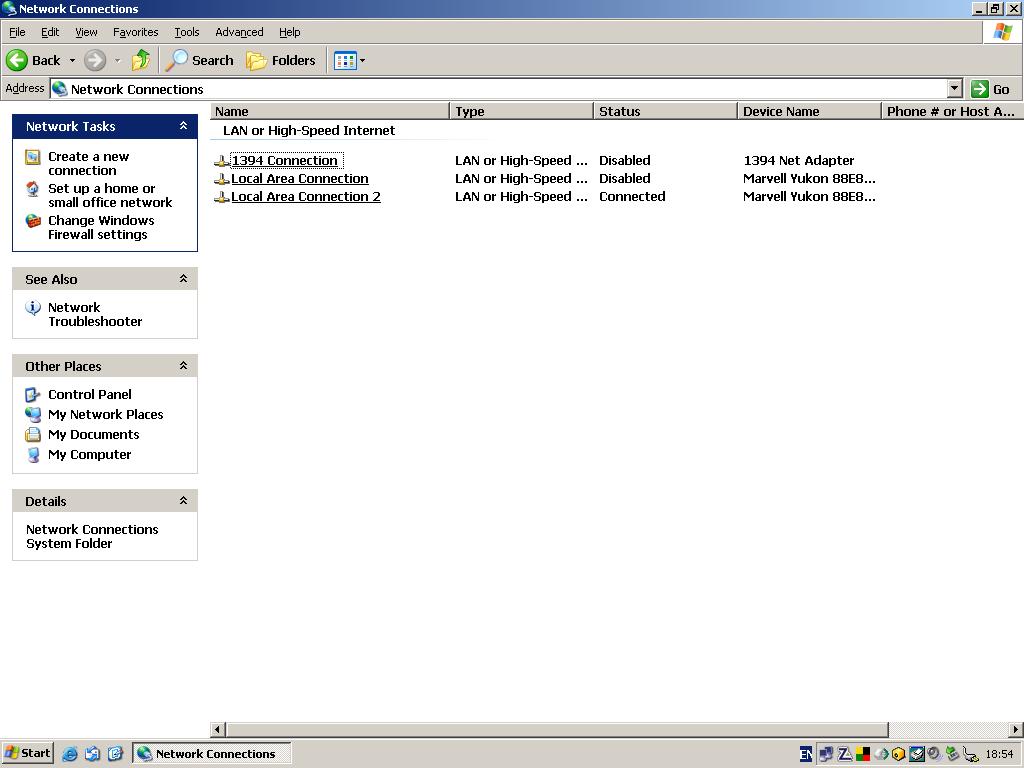The width and height of the screenshot is (1024, 768).
Task: Select the Local Area Connection 2 item
Action: (306, 197)
